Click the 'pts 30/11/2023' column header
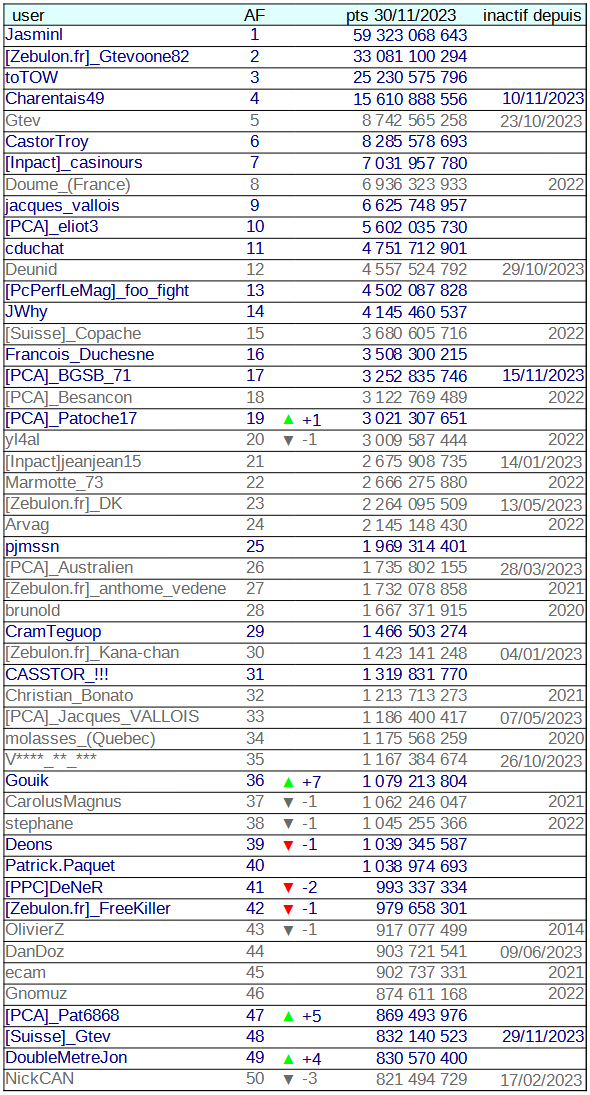Viewport: 590px width, 1095px height. coord(401,15)
